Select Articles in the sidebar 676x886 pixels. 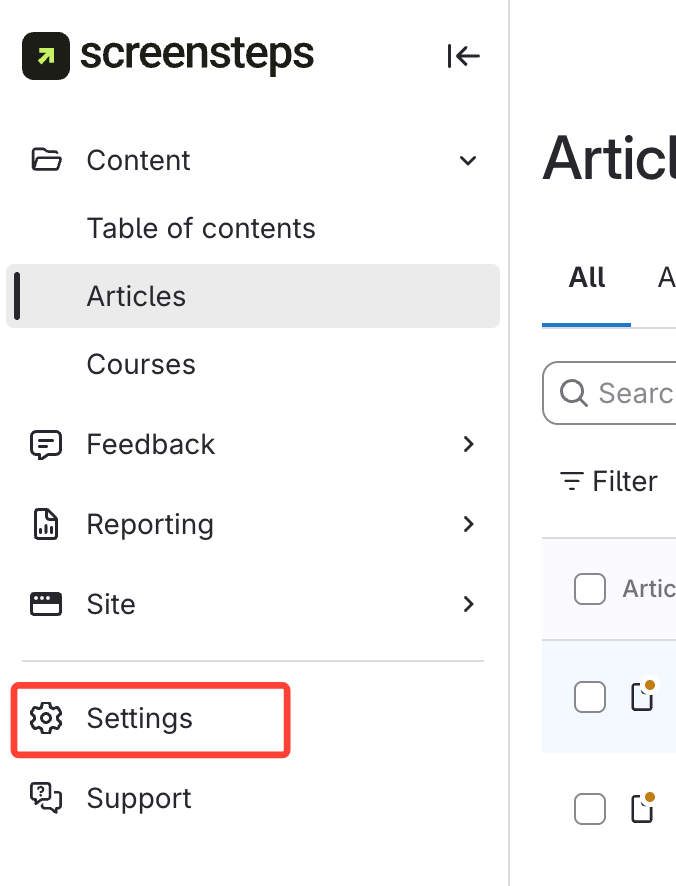point(136,296)
